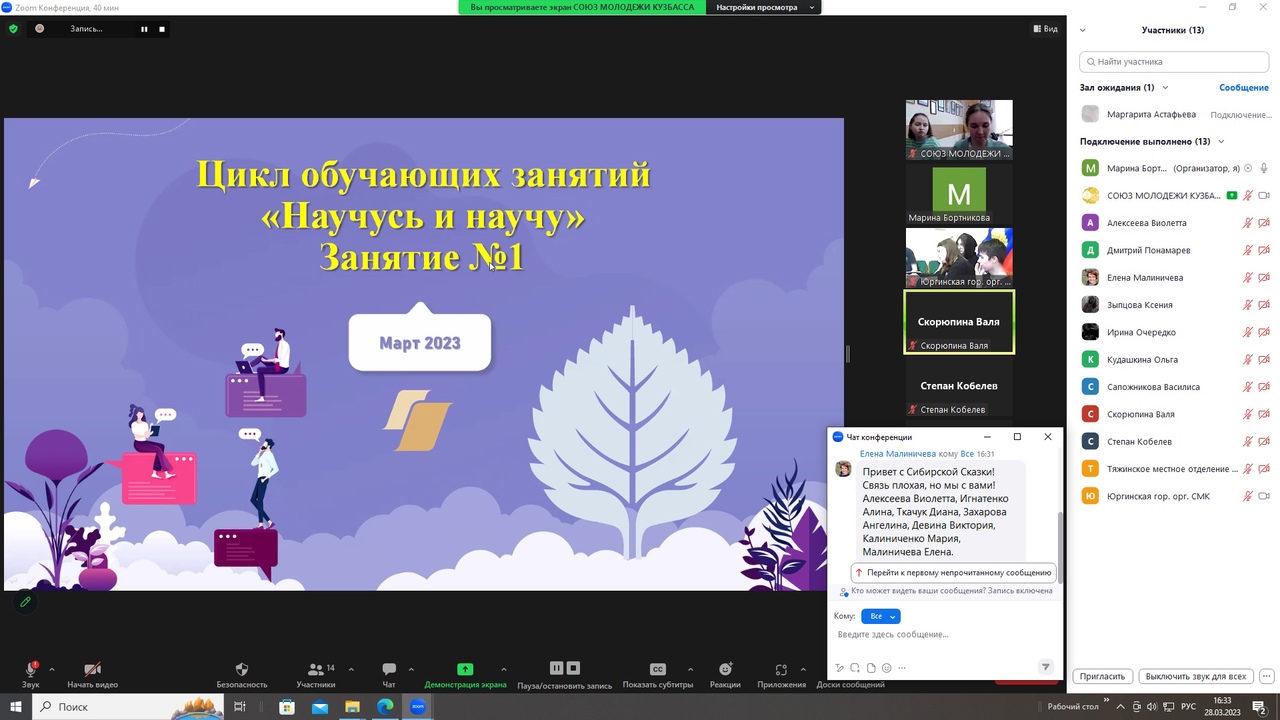Click video-off icon for Дмитрий Понамарев
Viewport: 1280px width, 720px height.
point(1264,250)
